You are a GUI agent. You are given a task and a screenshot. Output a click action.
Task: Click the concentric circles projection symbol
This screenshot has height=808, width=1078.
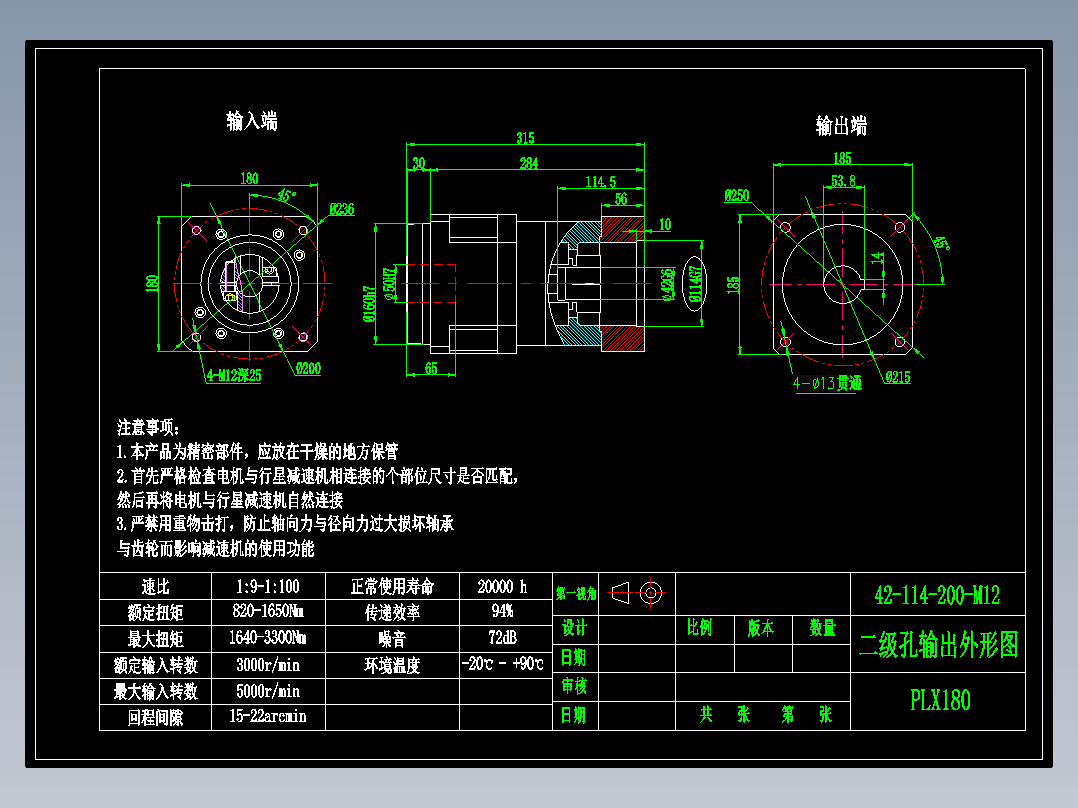pyautogui.click(x=652, y=593)
